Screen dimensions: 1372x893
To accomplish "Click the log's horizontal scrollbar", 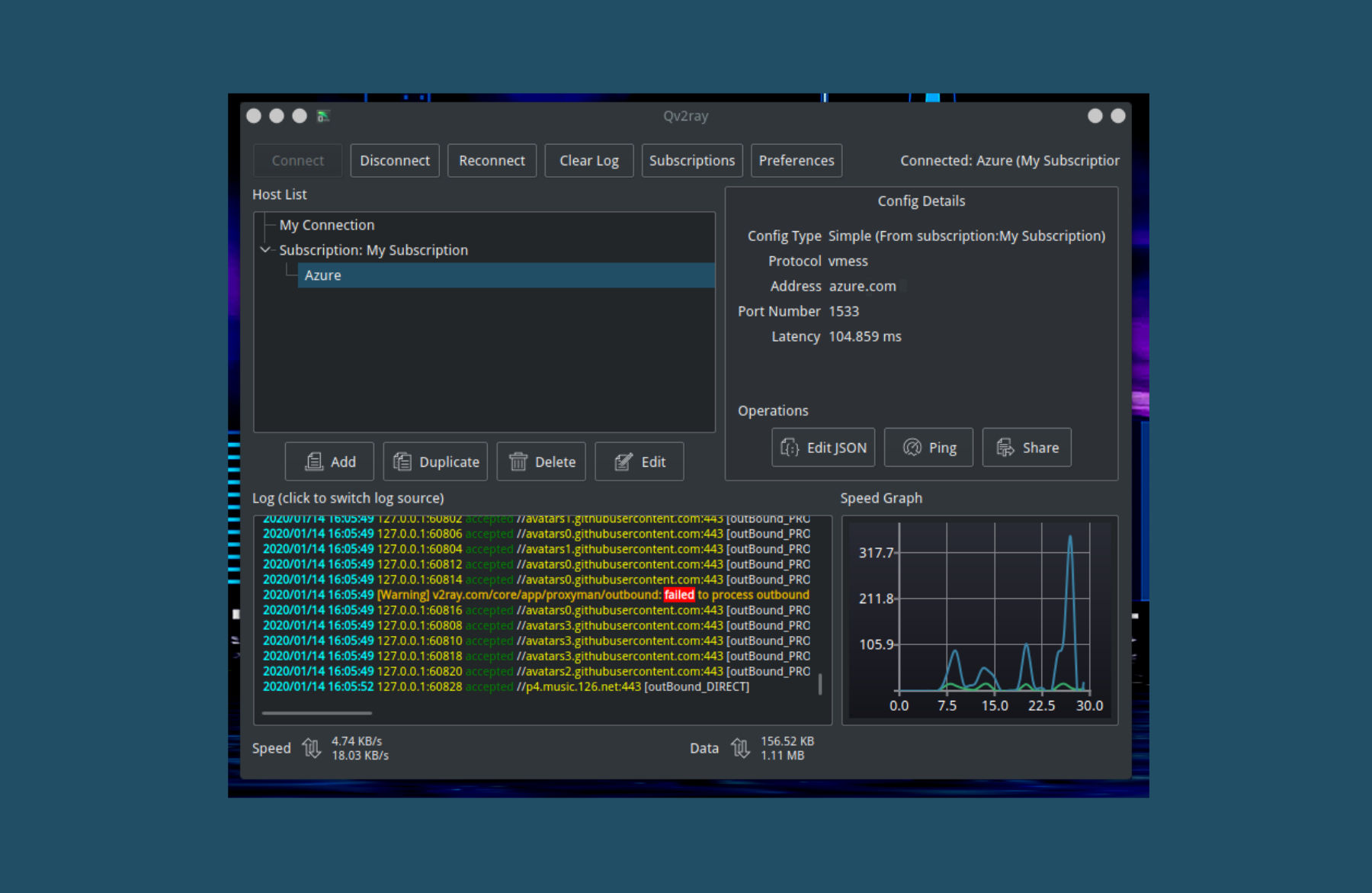I will [317, 713].
